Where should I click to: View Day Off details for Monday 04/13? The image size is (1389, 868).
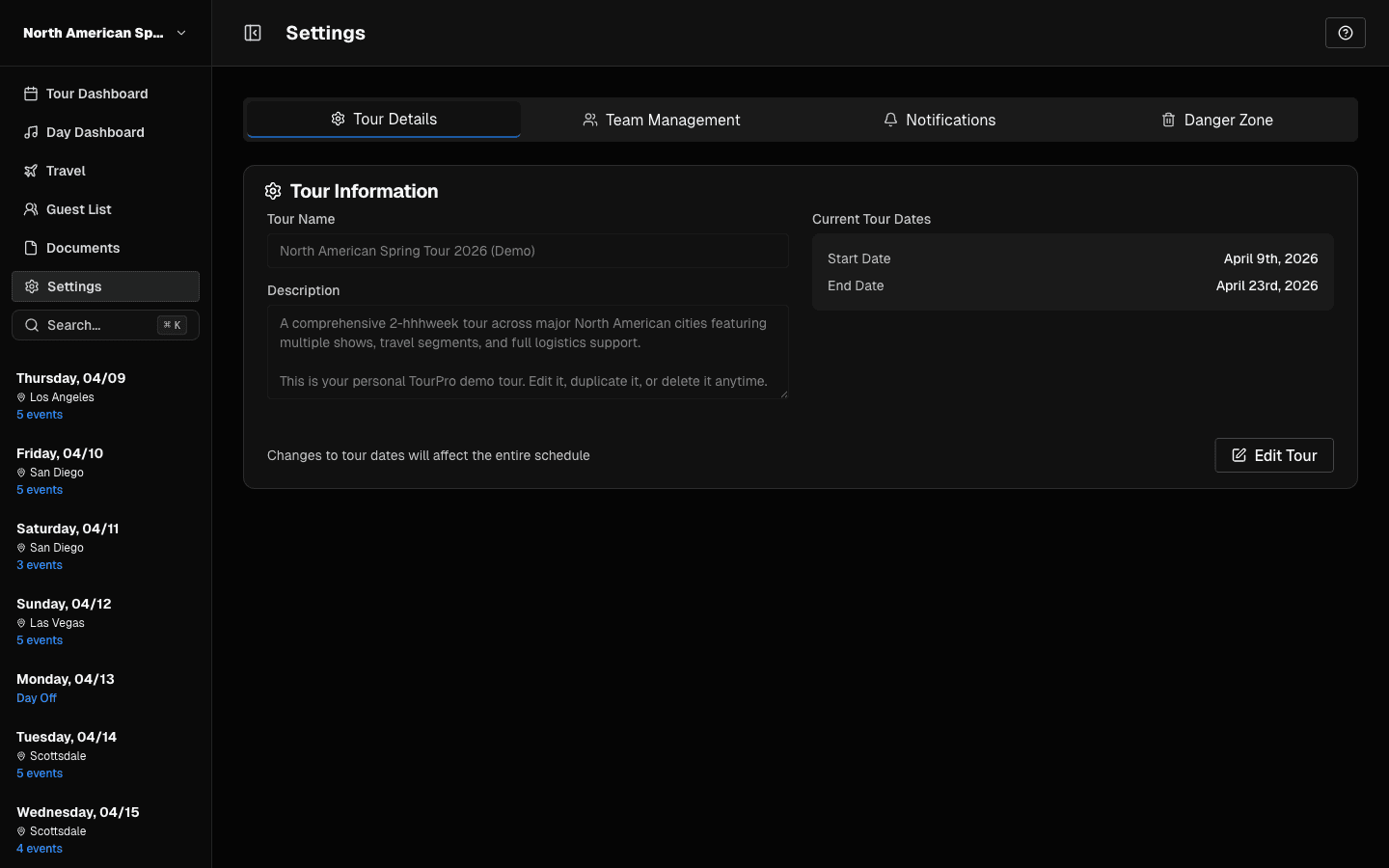tap(36, 697)
